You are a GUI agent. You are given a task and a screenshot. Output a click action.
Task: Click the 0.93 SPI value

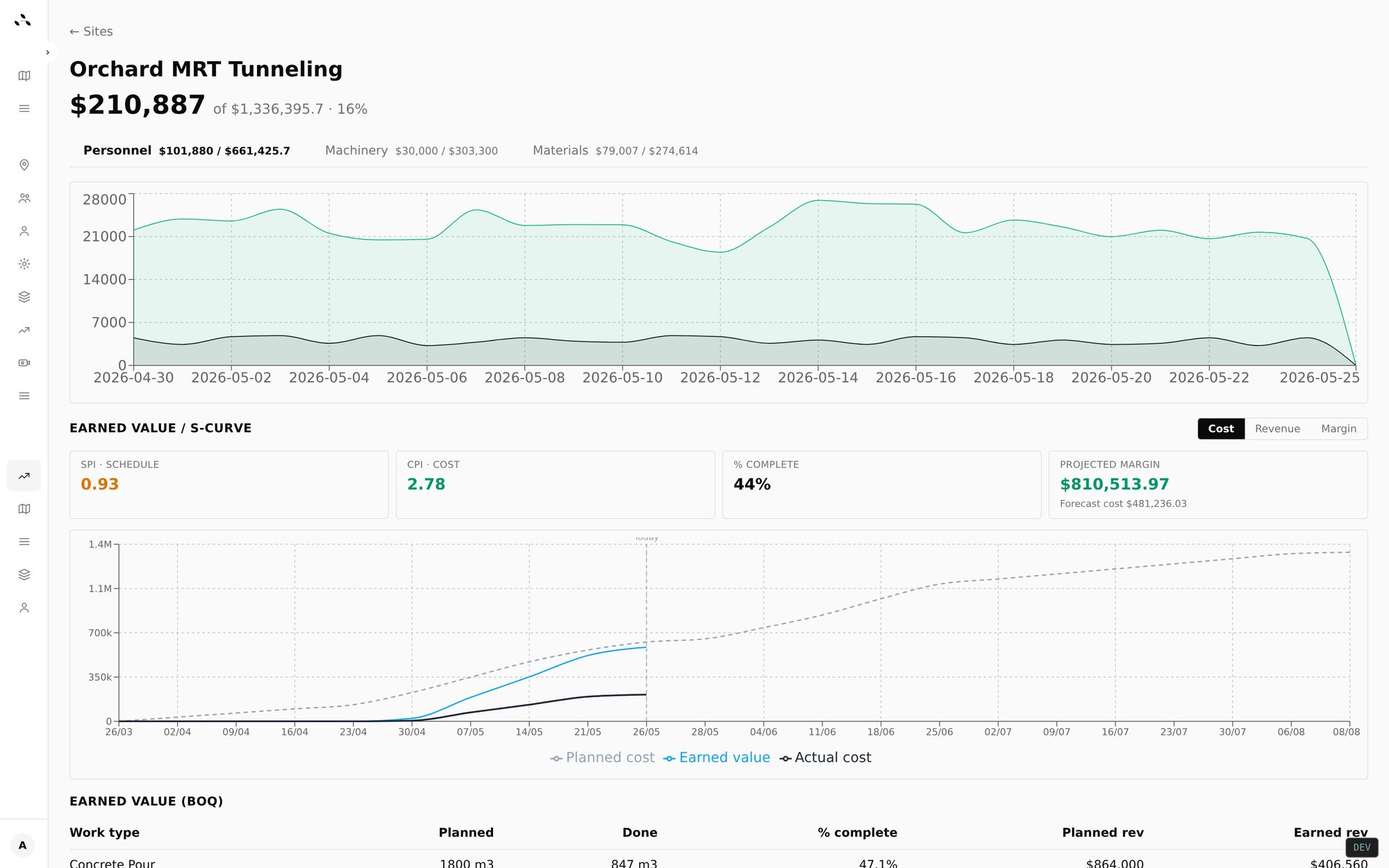pos(100,485)
